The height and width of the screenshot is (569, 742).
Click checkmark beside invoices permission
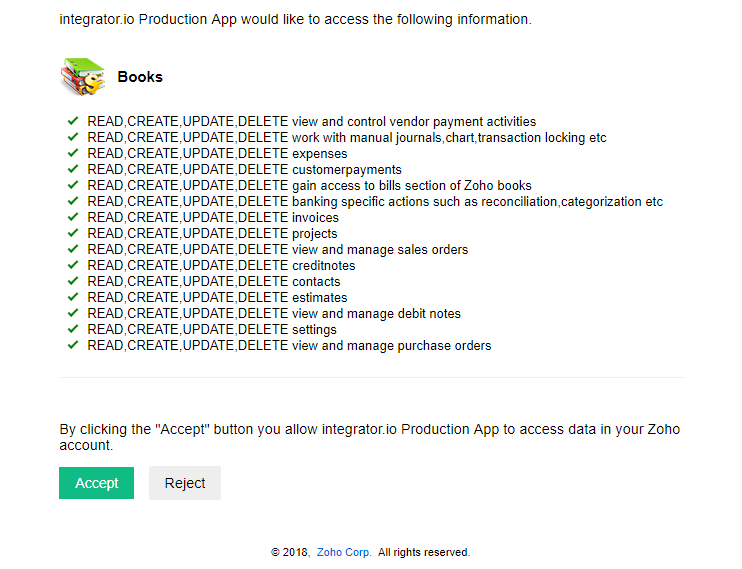tap(73, 217)
